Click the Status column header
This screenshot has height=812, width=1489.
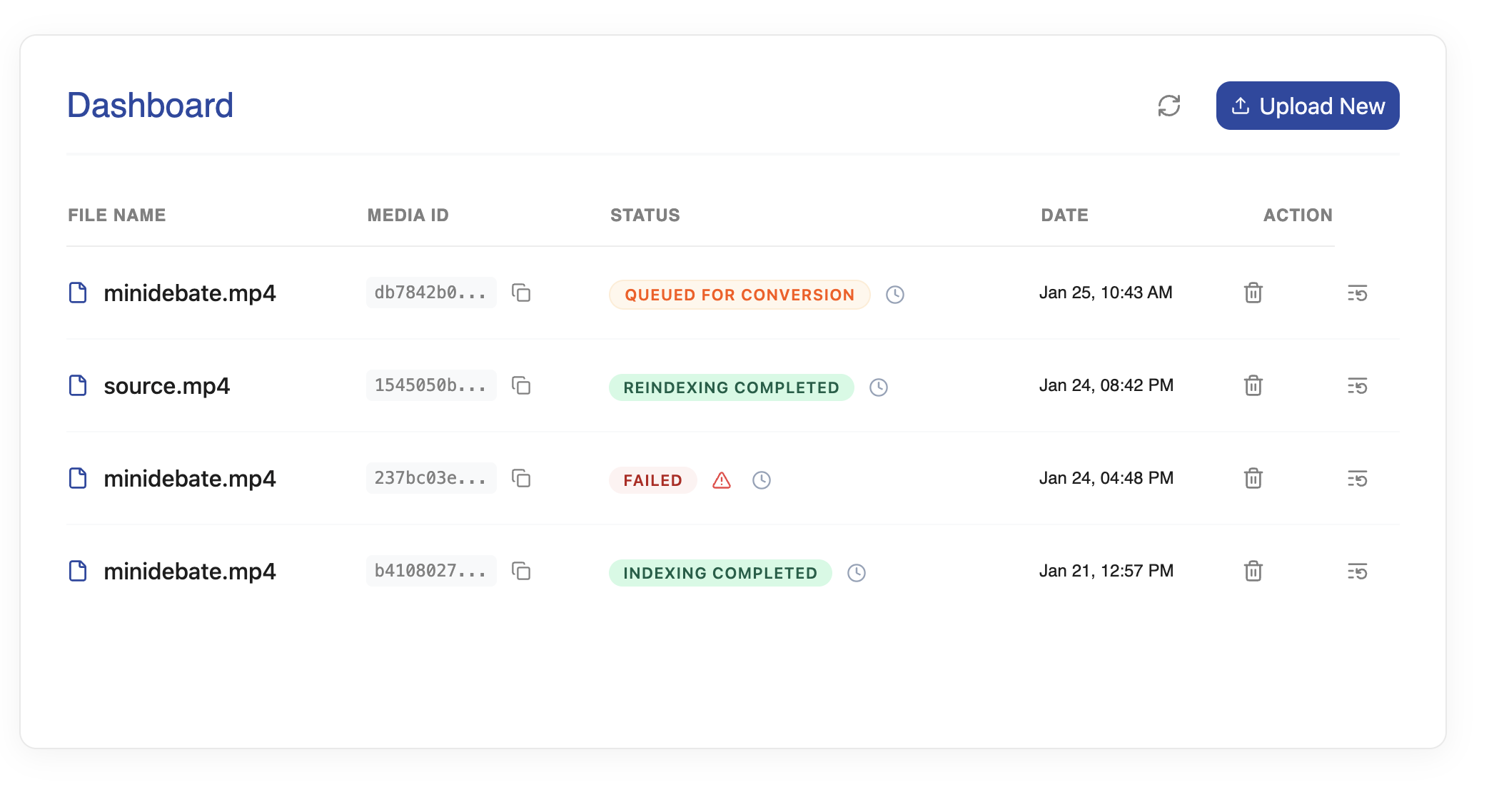[645, 215]
